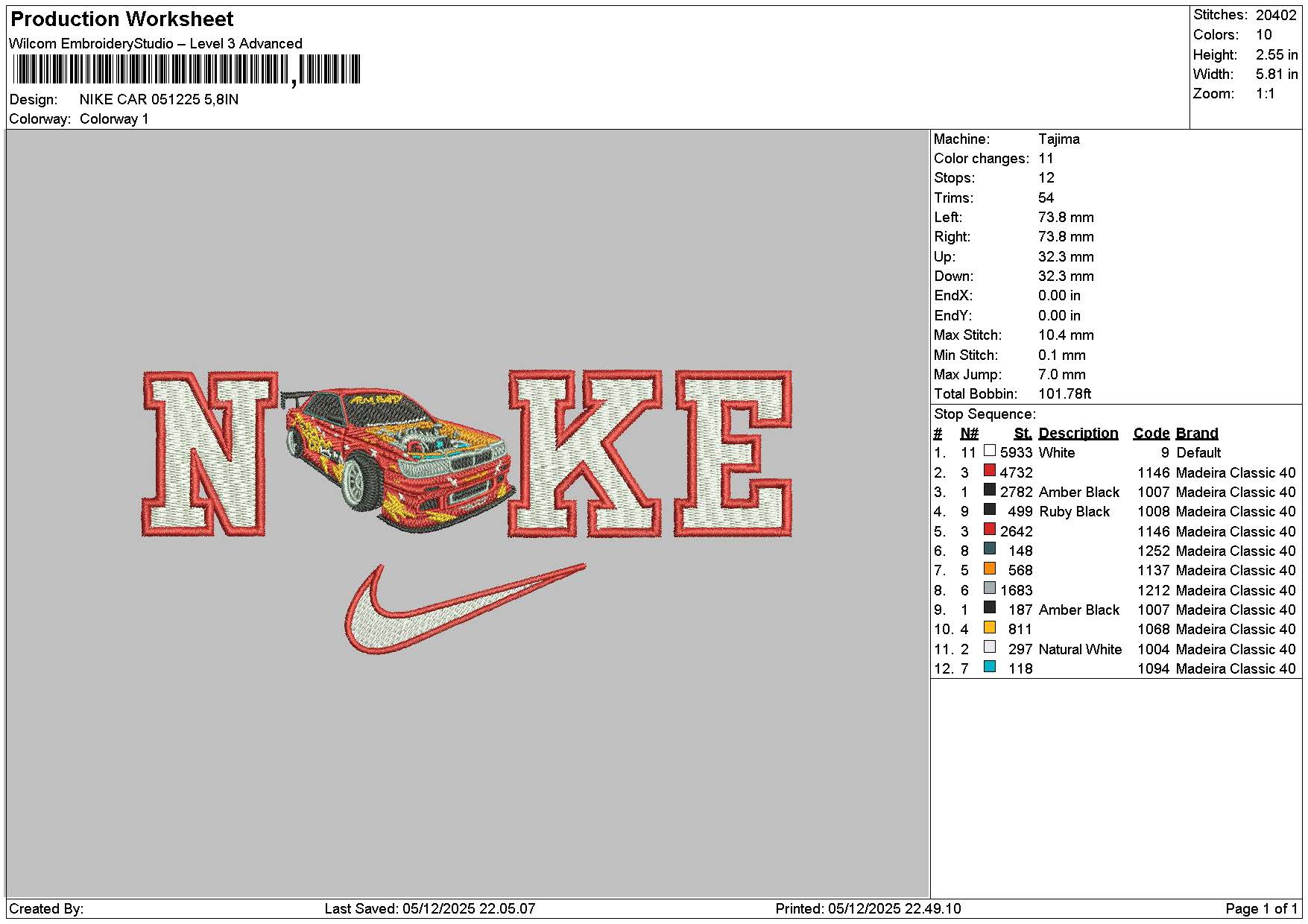Screen dimensions: 1308x924
Task: Click the 'Brand' column header
Action: (x=1197, y=434)
